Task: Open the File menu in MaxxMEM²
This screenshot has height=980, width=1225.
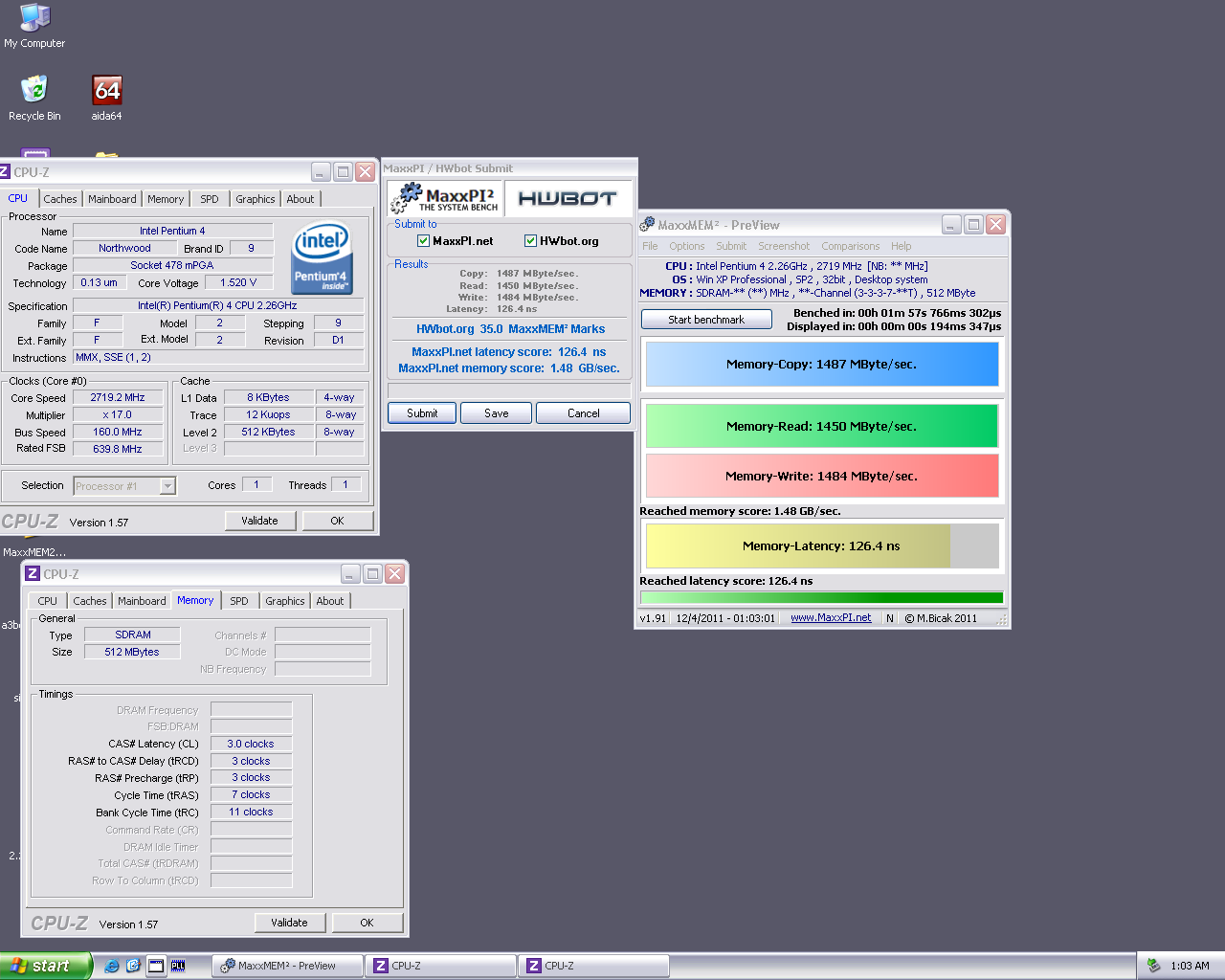Action: 650,246
